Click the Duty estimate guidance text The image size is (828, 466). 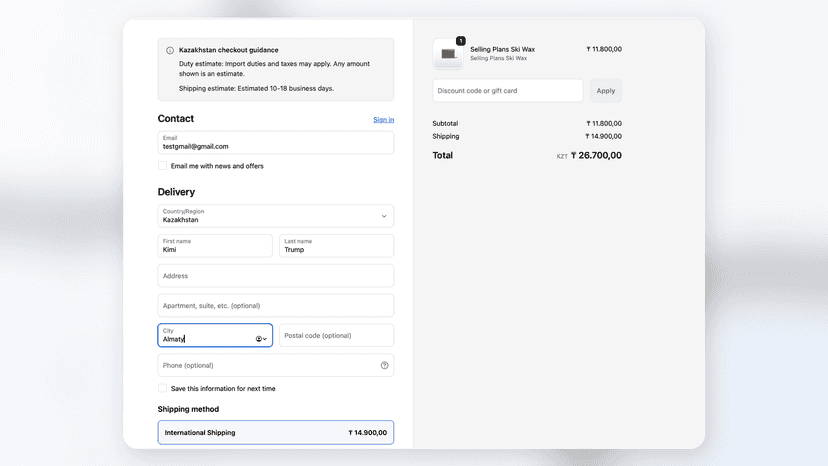pyautogui.click(x=274, y=69)
